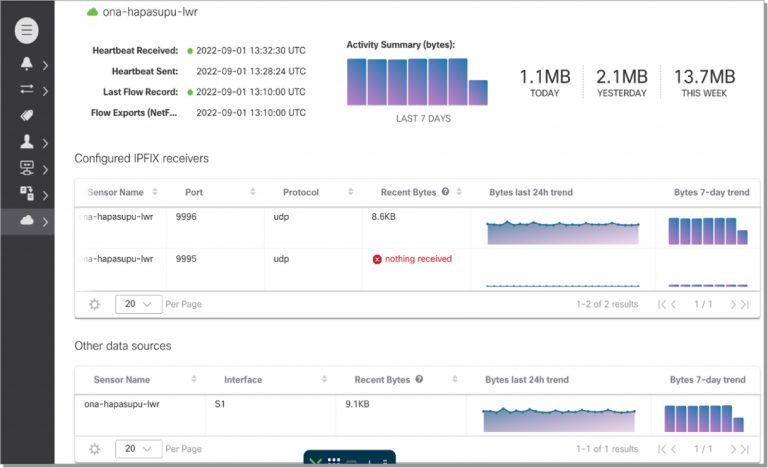Image resolution: width=768 pixels, height=468 pixels.
Task: Click the two-arrows traffic icon in sidebar
Action: [x=26, y=90]
